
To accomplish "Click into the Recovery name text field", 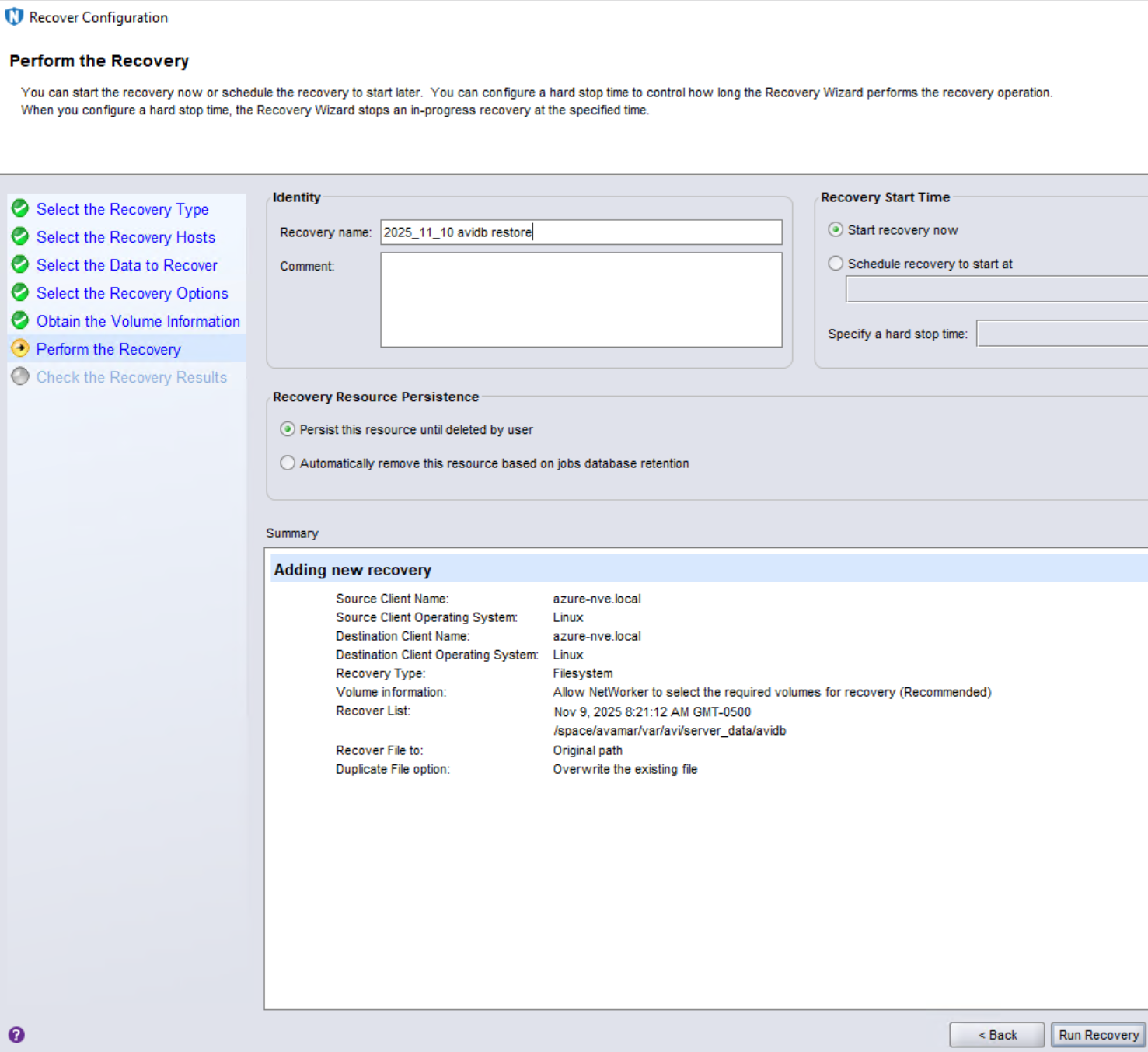I will pos(581,232).
